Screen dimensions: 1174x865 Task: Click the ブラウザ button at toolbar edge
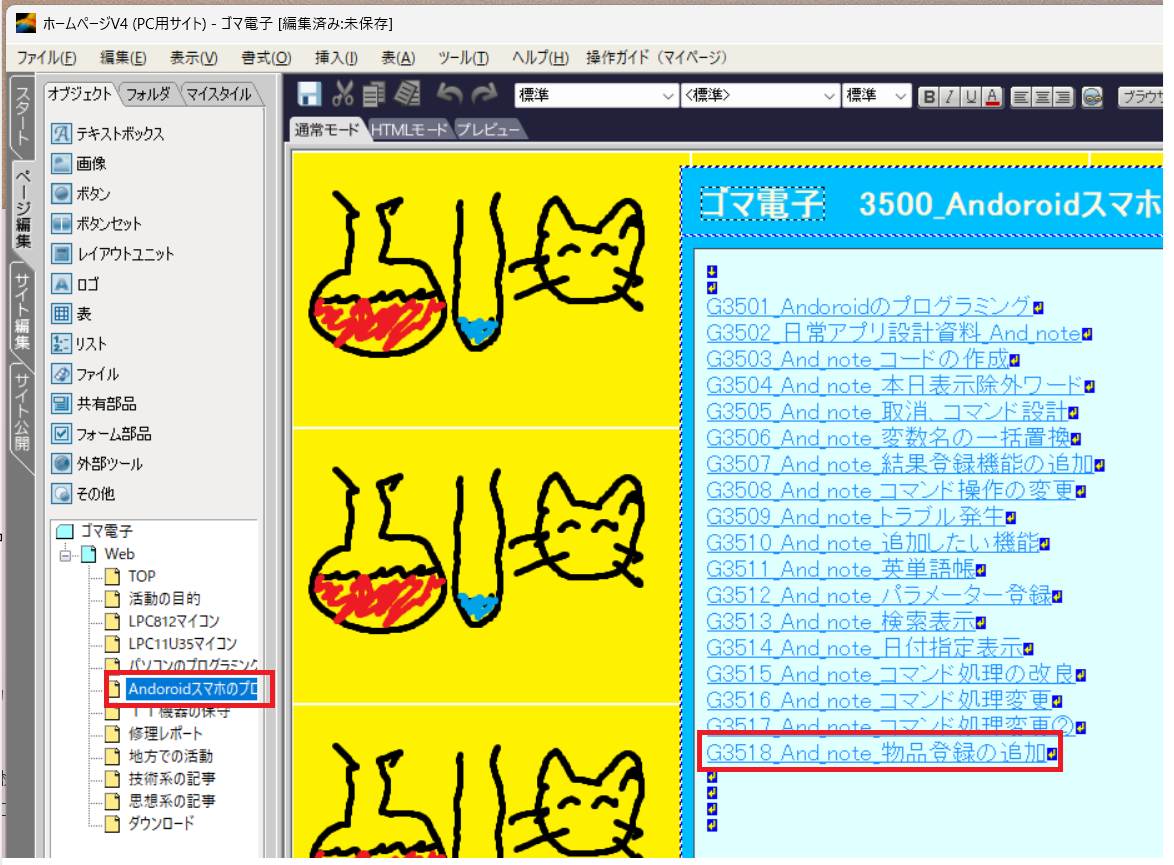pyautogui.click(x=1140, y=97)
